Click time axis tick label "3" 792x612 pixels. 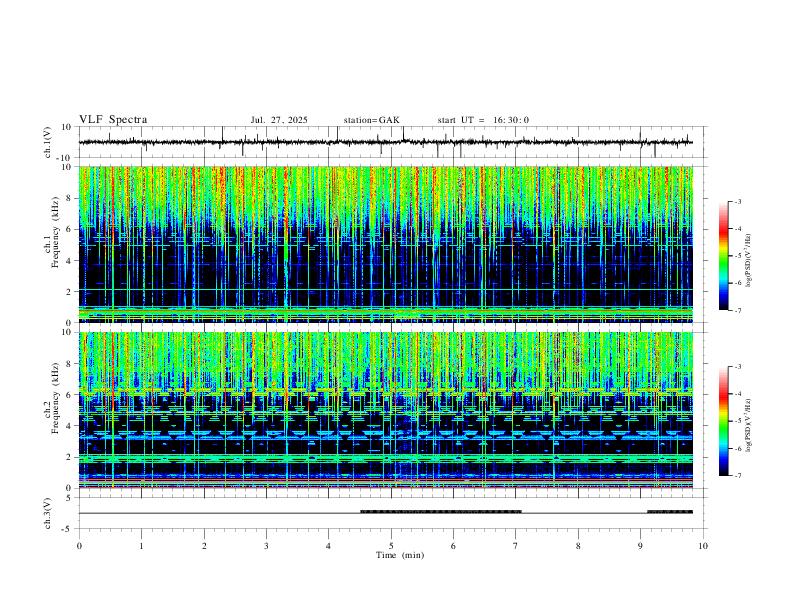[x=266, y=546]
